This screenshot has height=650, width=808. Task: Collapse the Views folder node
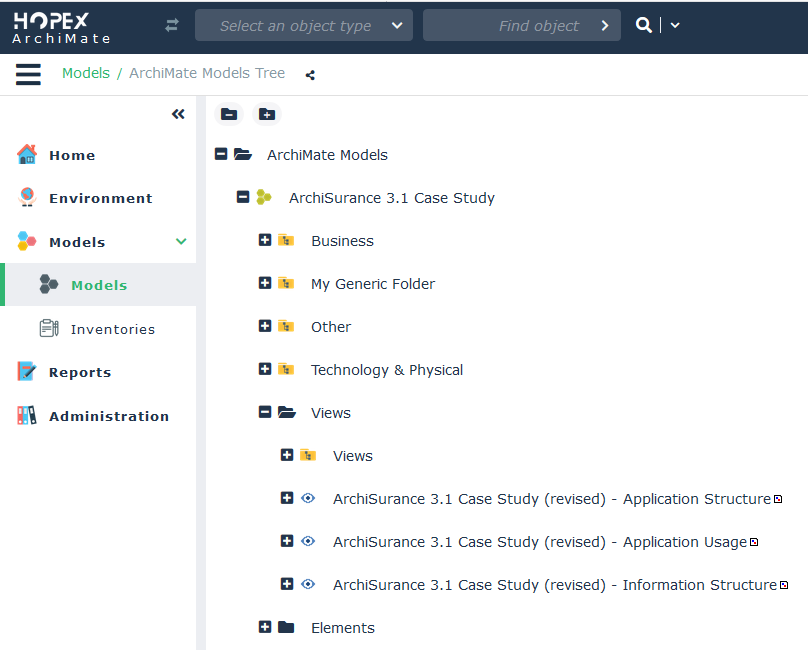coord(265,412)
